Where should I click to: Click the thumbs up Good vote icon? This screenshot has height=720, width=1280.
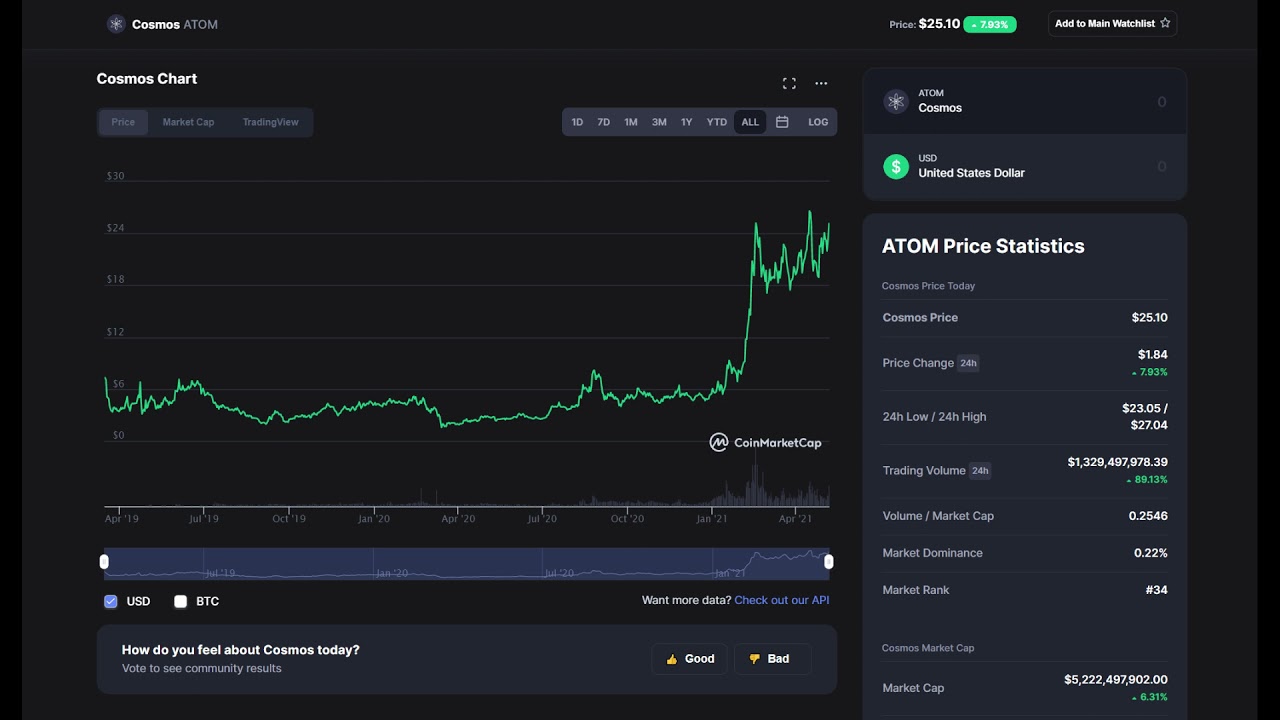point(672,659)
